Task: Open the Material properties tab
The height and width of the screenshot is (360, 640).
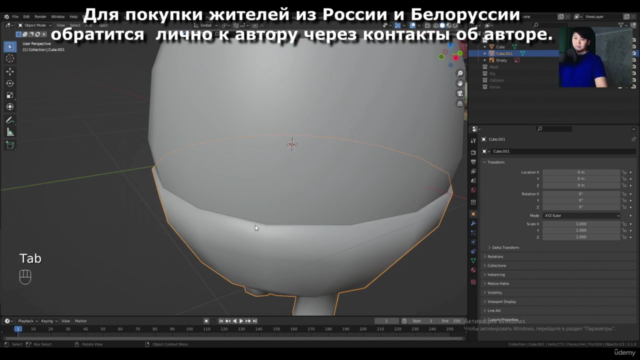Action: [473, 270]
